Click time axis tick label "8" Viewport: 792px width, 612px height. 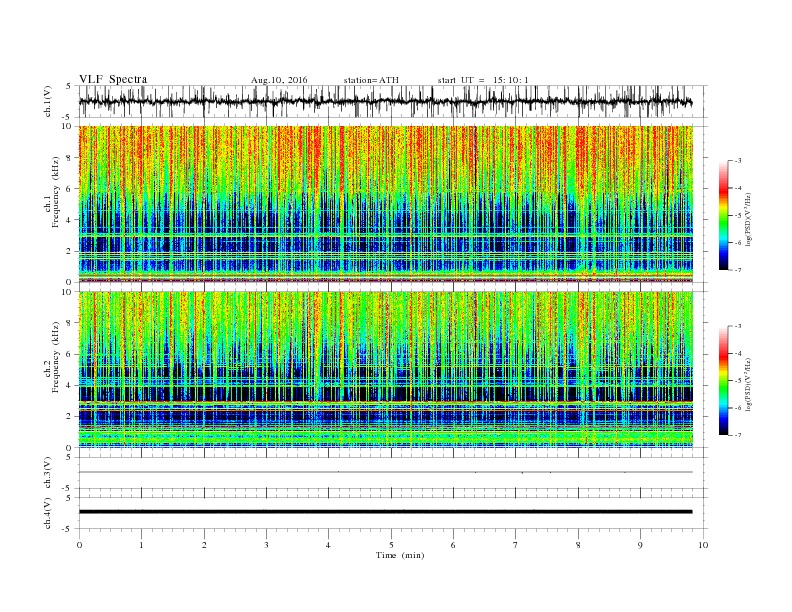pos(578,545)
